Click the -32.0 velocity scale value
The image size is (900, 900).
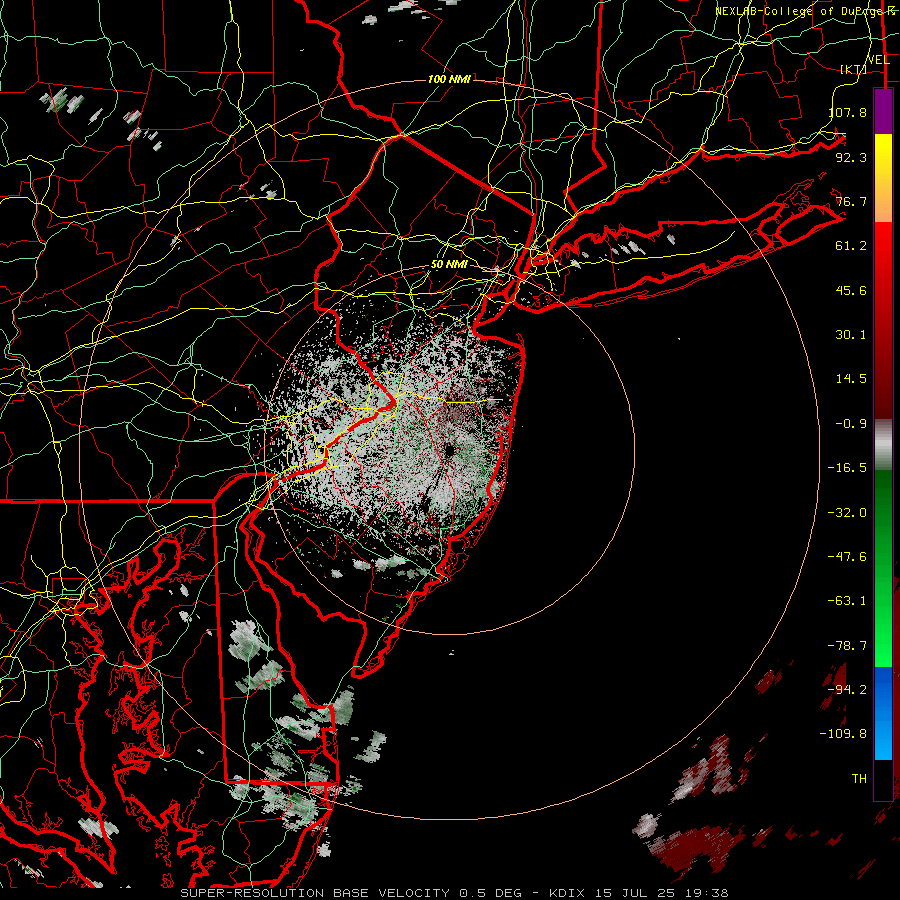847,513
